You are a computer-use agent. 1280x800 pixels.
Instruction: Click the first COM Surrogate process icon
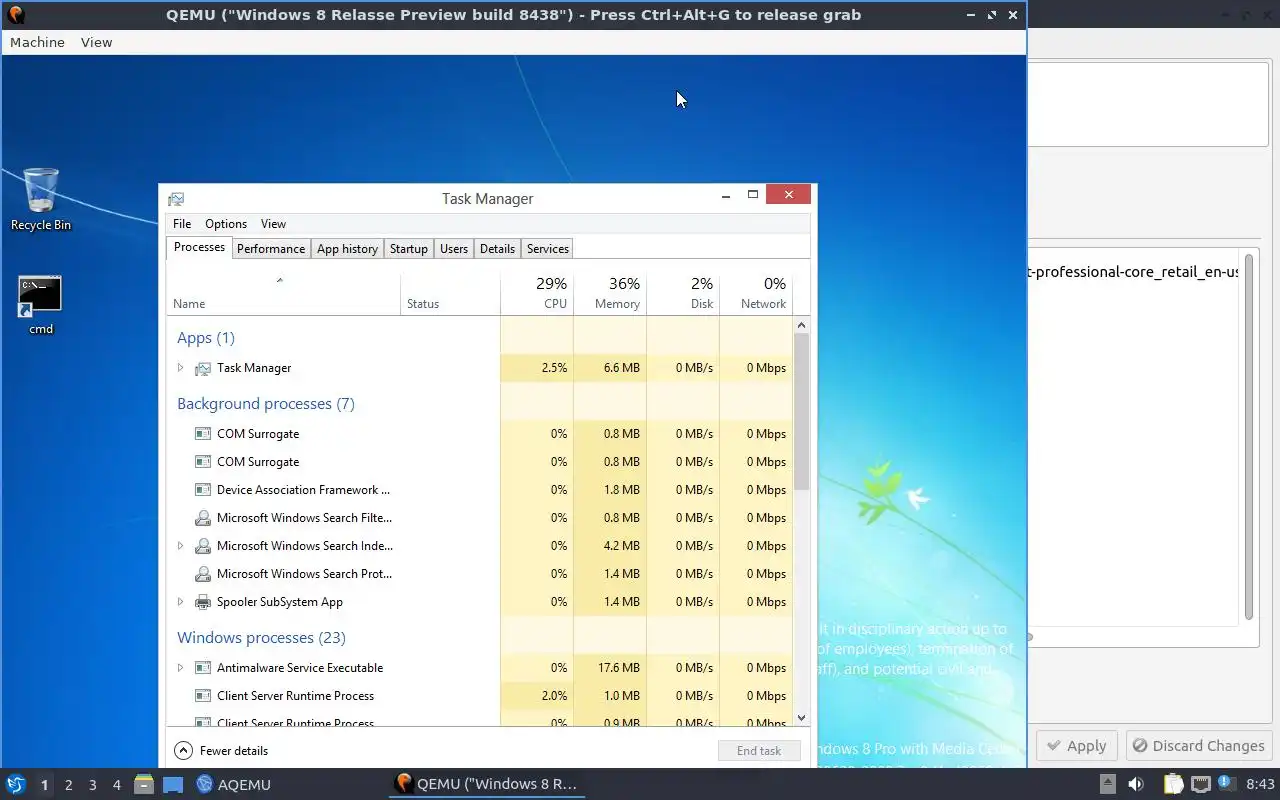click(202, 434)
